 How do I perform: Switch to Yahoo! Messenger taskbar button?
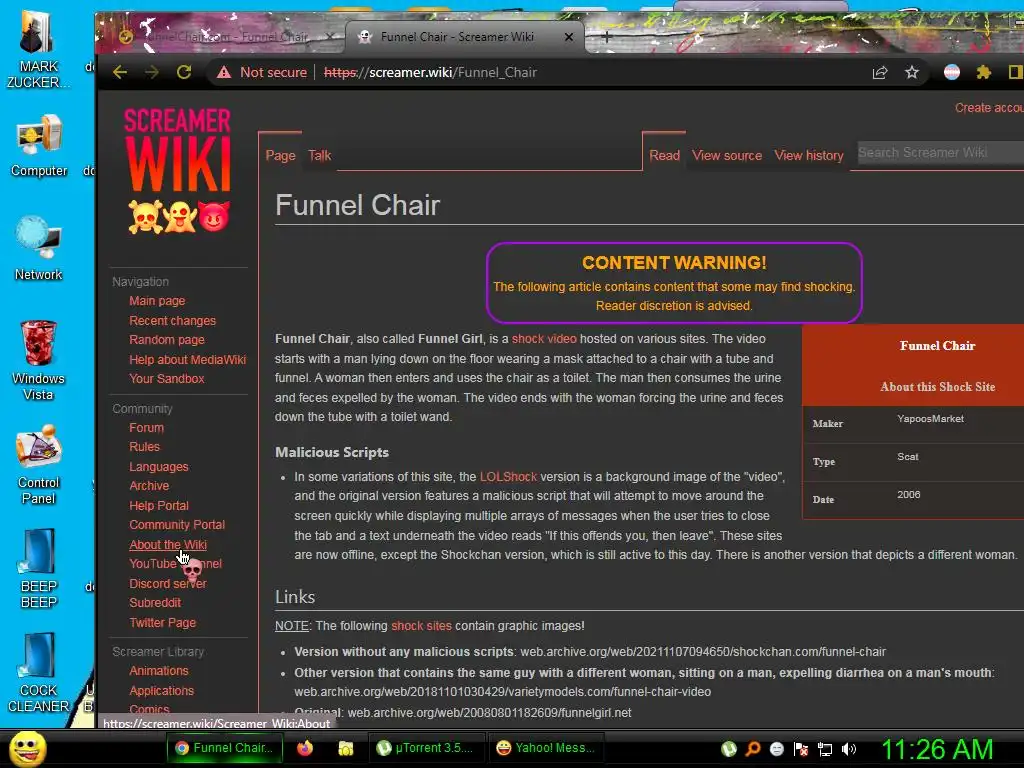pos(546,748)
